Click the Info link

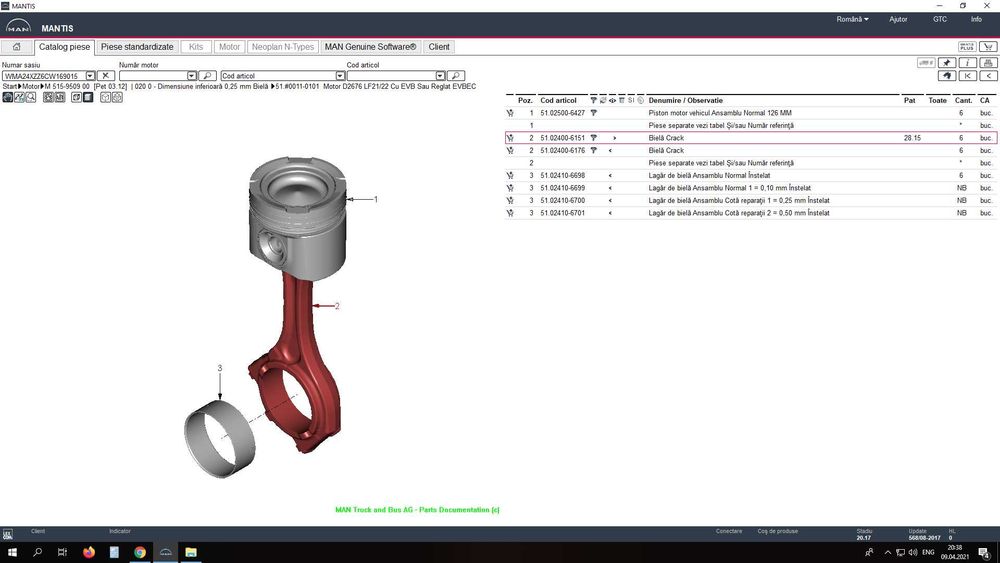tap(976, 19)
